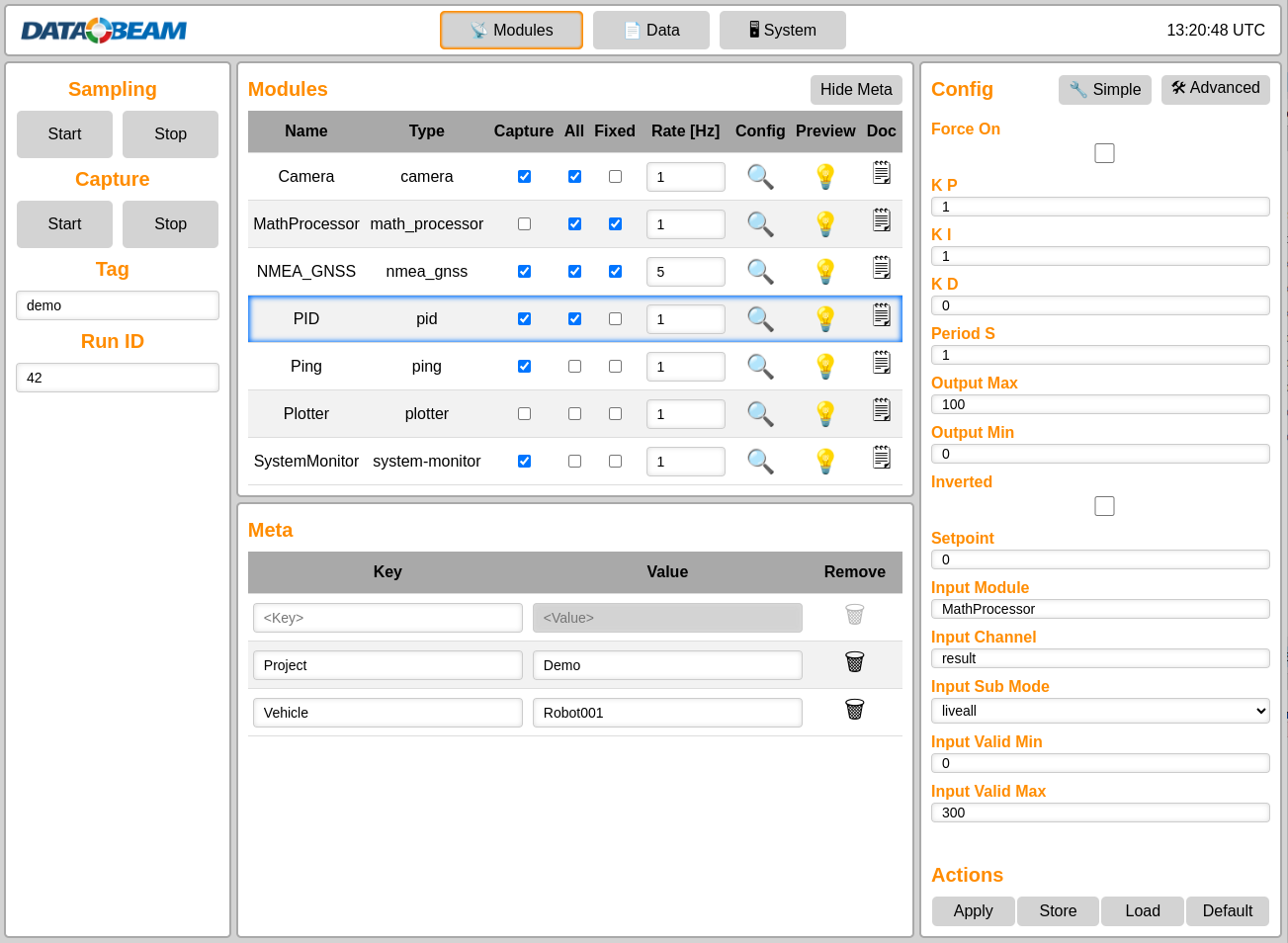Click the Hide Meta button
Screen dimensions: 1288x943
coord(856,90)
